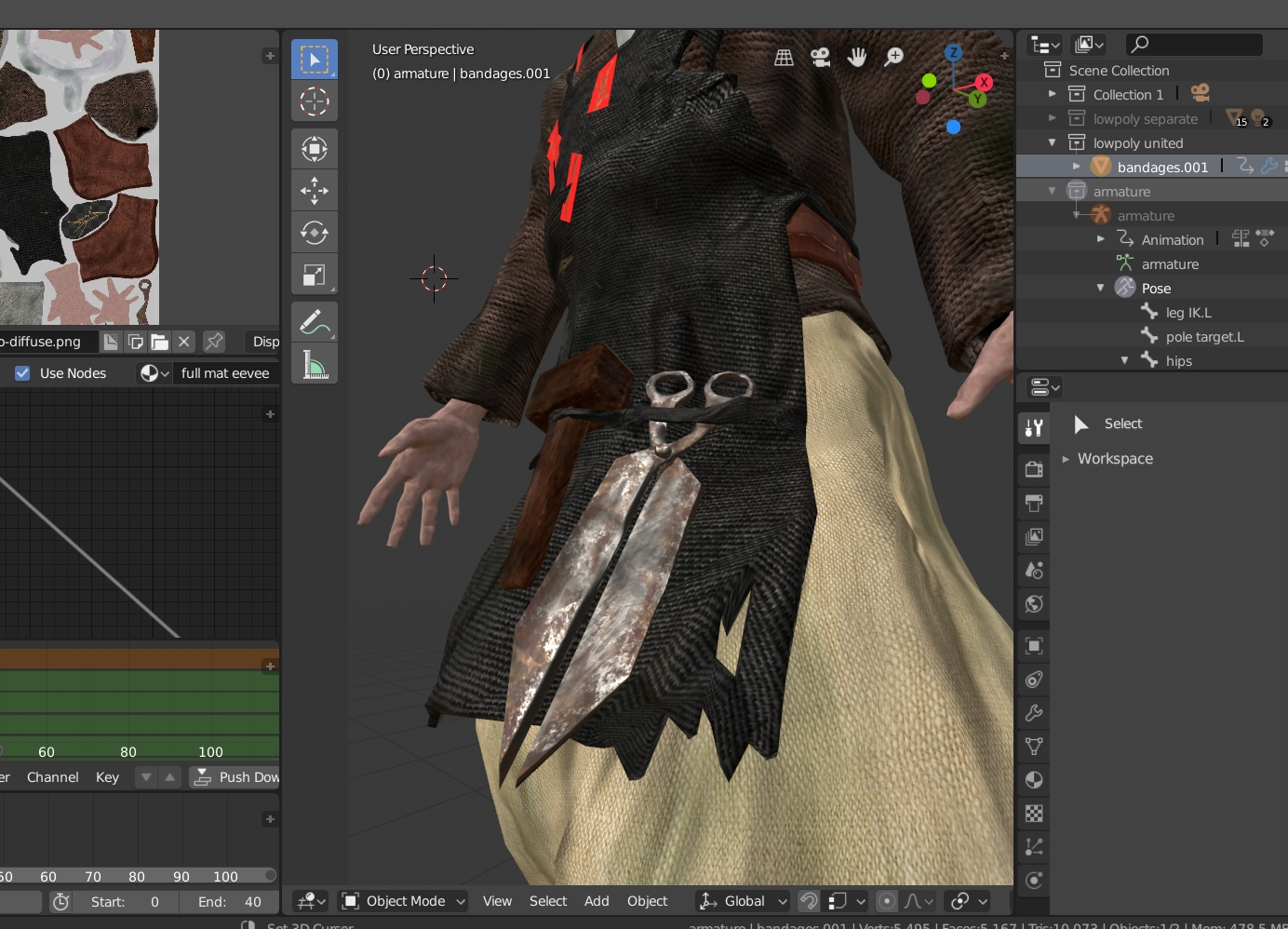Image resolution: width=1288 pixels, height=929 pixels.
Task: Open Scene properties tab
Action: 1034,570
